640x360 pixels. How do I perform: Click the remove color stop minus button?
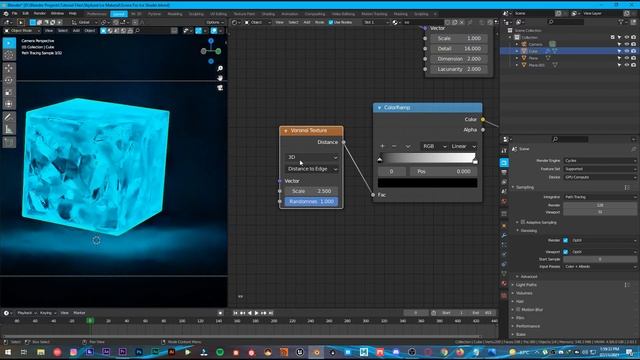394,146
